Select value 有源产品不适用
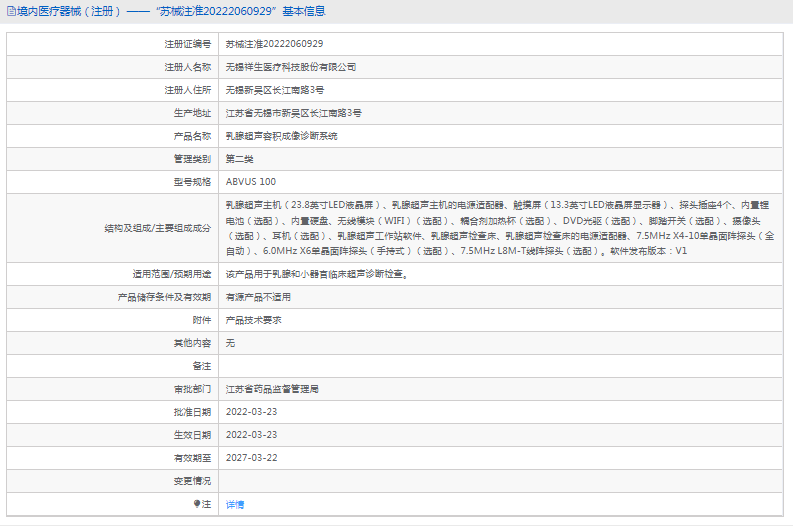793x526 pixels. (258, 297)
